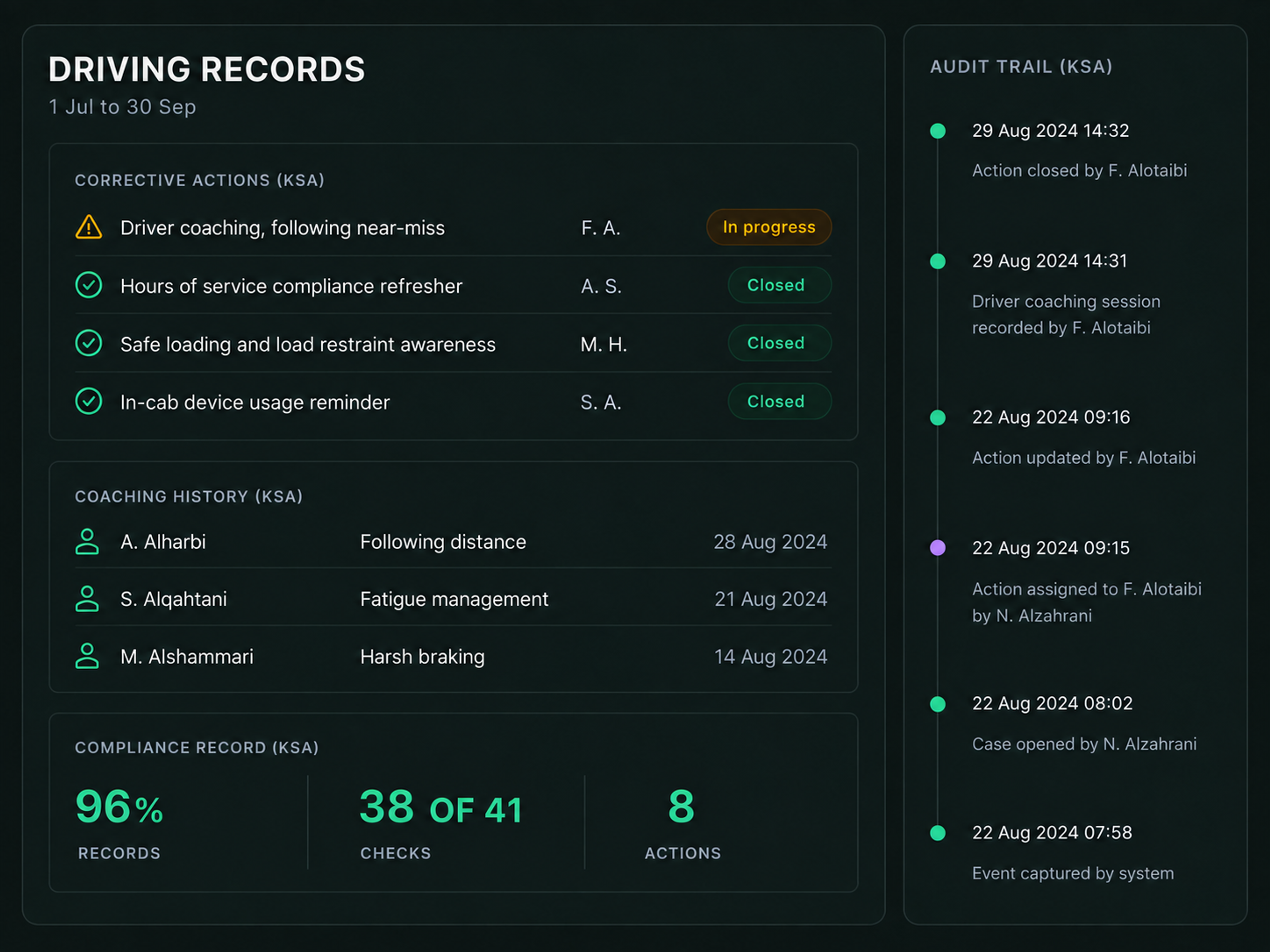Click the person icon for M. Alshammari
Image resolution: width=1270 pixels, height=952 pixels.
tap(87, 656)
